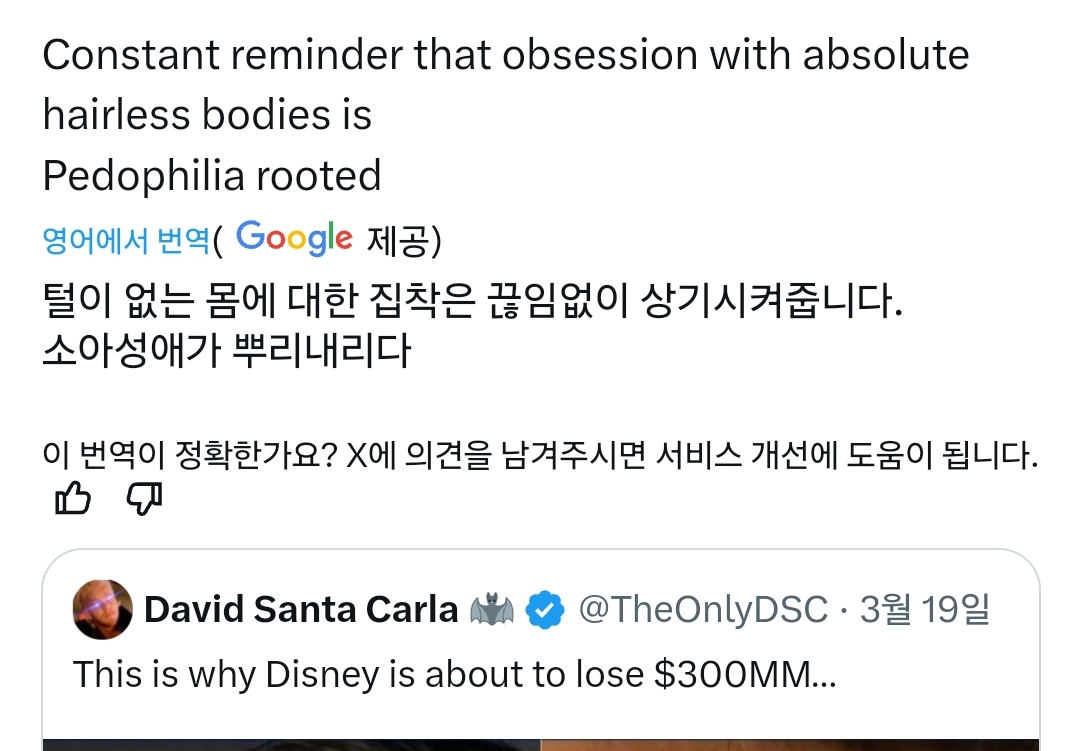This screenshot has width=1080, height=751.
Task: Click the 'This is why Disney' quoted text
Action: click(454, 675)
